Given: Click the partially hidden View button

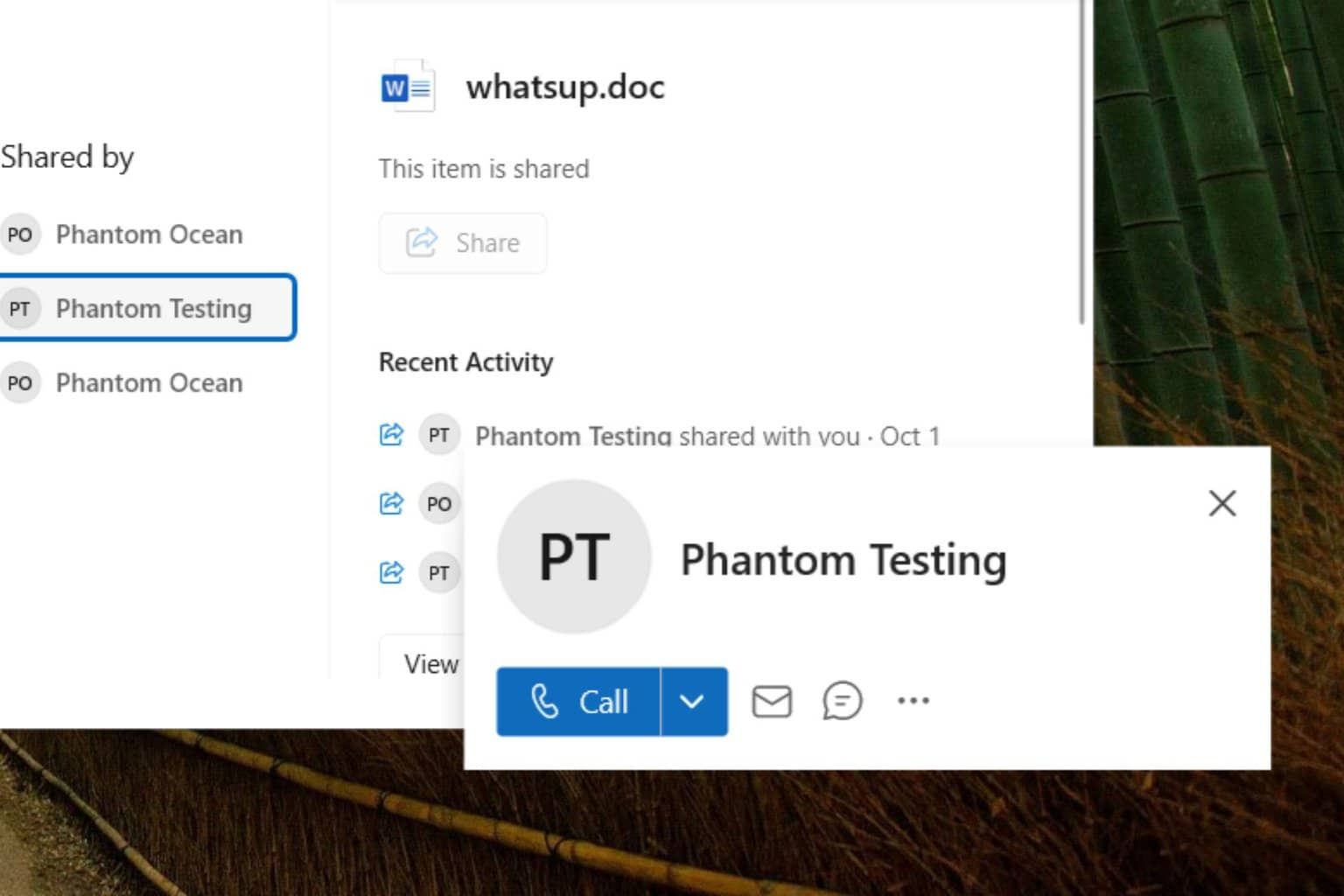Looking at the screenshot, I should (423, 658).
